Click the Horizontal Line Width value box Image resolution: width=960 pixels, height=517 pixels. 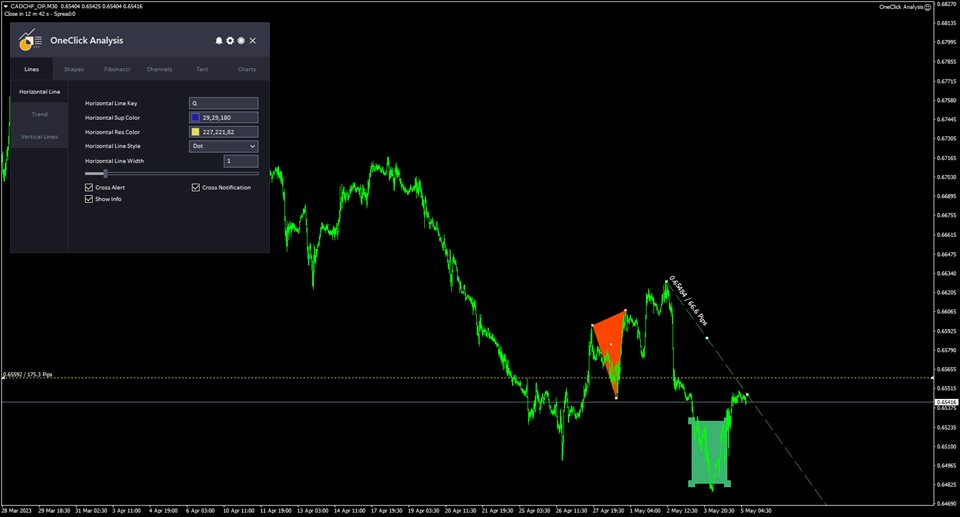[x=241, y=161]
